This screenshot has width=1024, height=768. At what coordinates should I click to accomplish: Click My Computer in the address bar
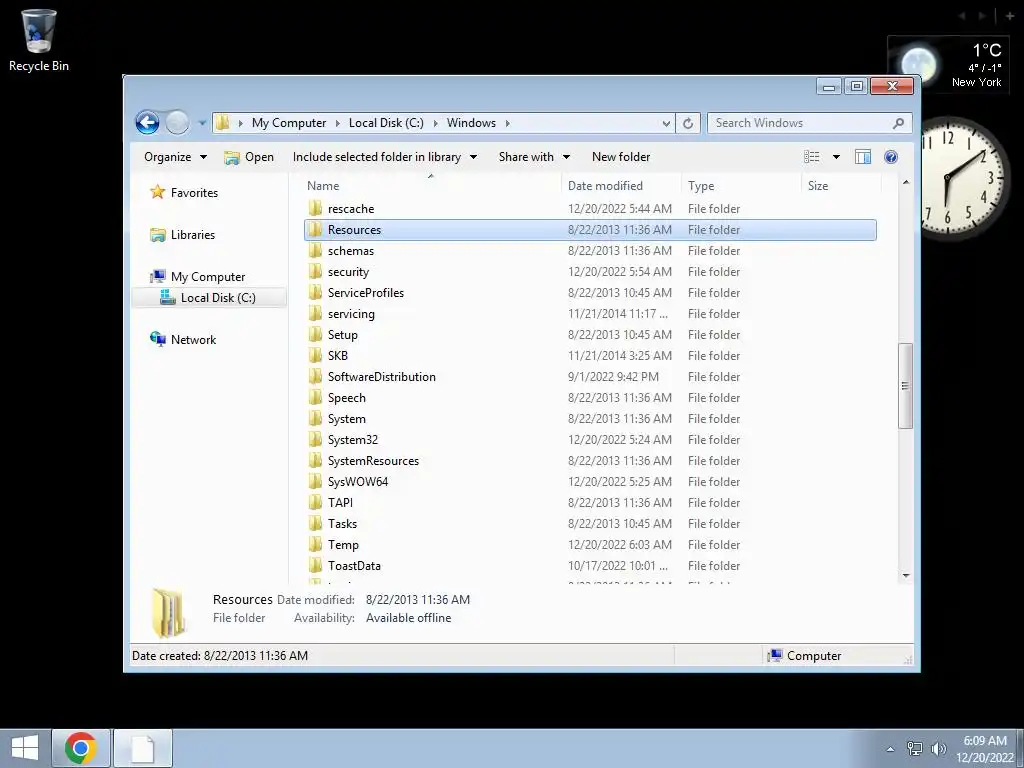(289, 123)
